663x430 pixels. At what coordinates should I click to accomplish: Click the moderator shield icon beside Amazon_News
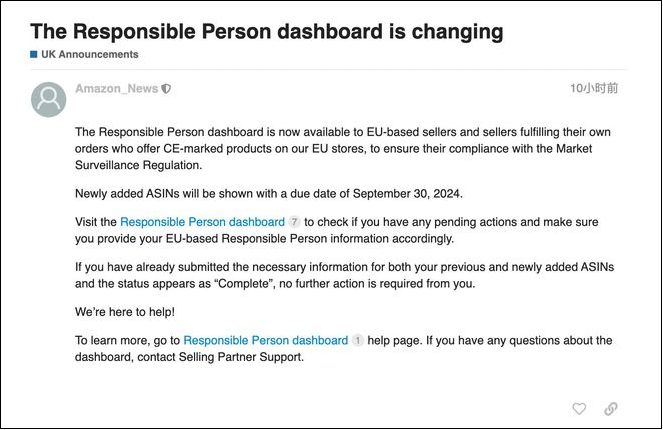click(x=167, y=89)
